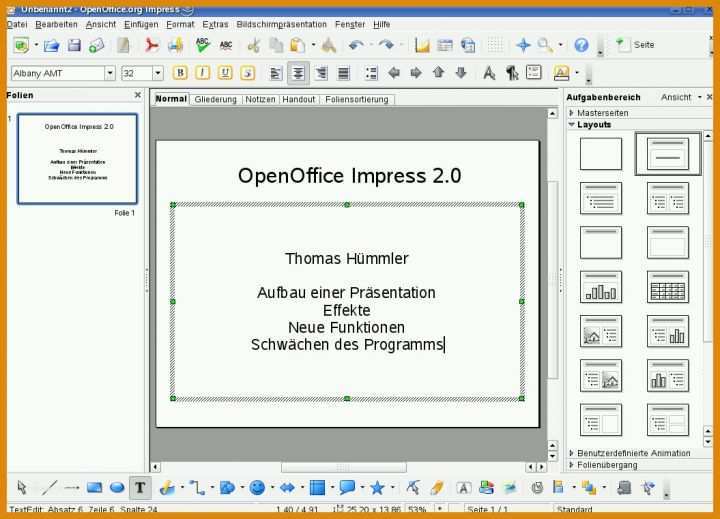Select slide 1 thumbnail in Folien panel
720x519 pixels.
pyautogui.click(x=77, y=158)
